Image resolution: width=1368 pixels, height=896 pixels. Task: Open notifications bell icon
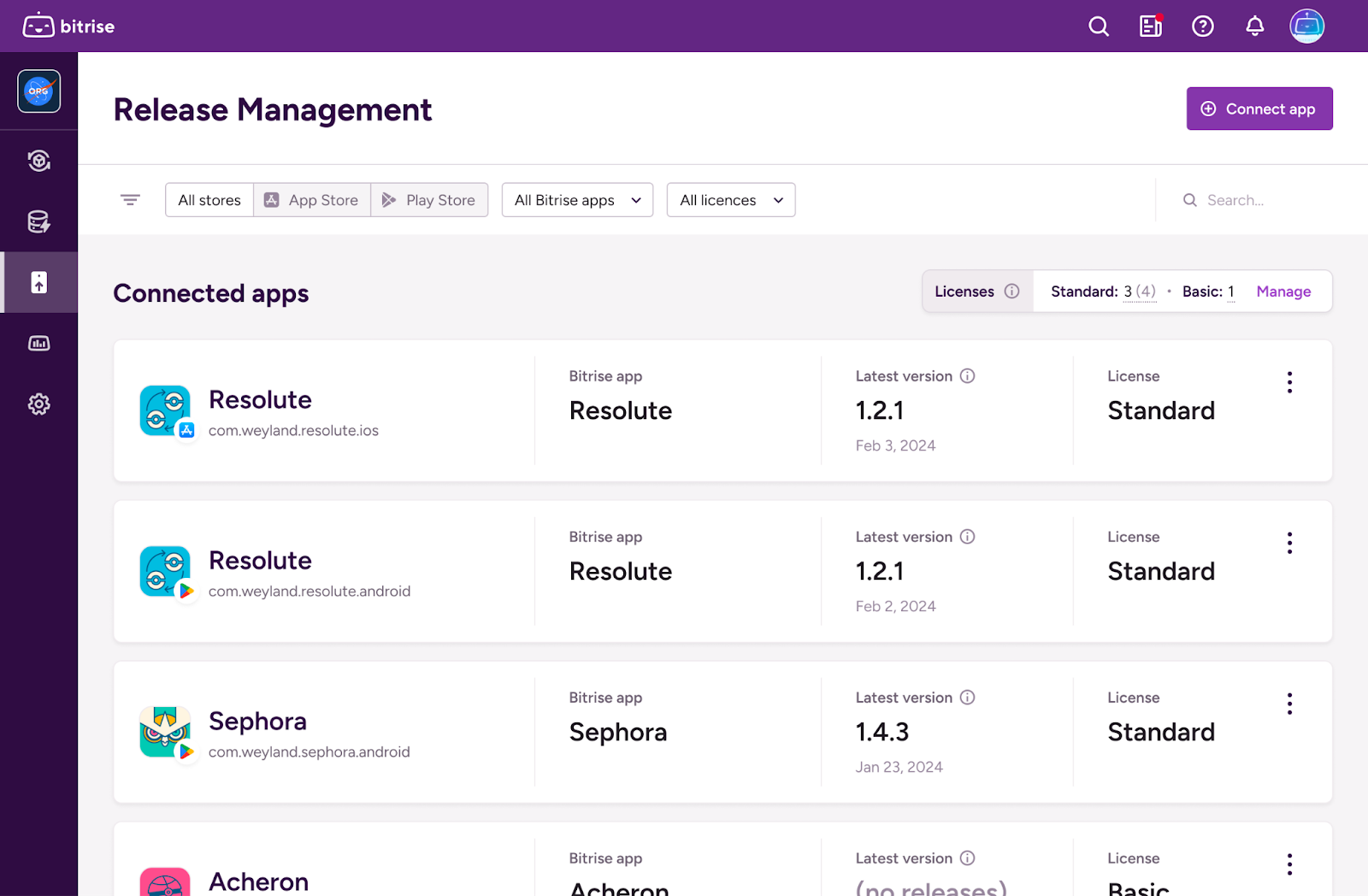coord(1254,27)
